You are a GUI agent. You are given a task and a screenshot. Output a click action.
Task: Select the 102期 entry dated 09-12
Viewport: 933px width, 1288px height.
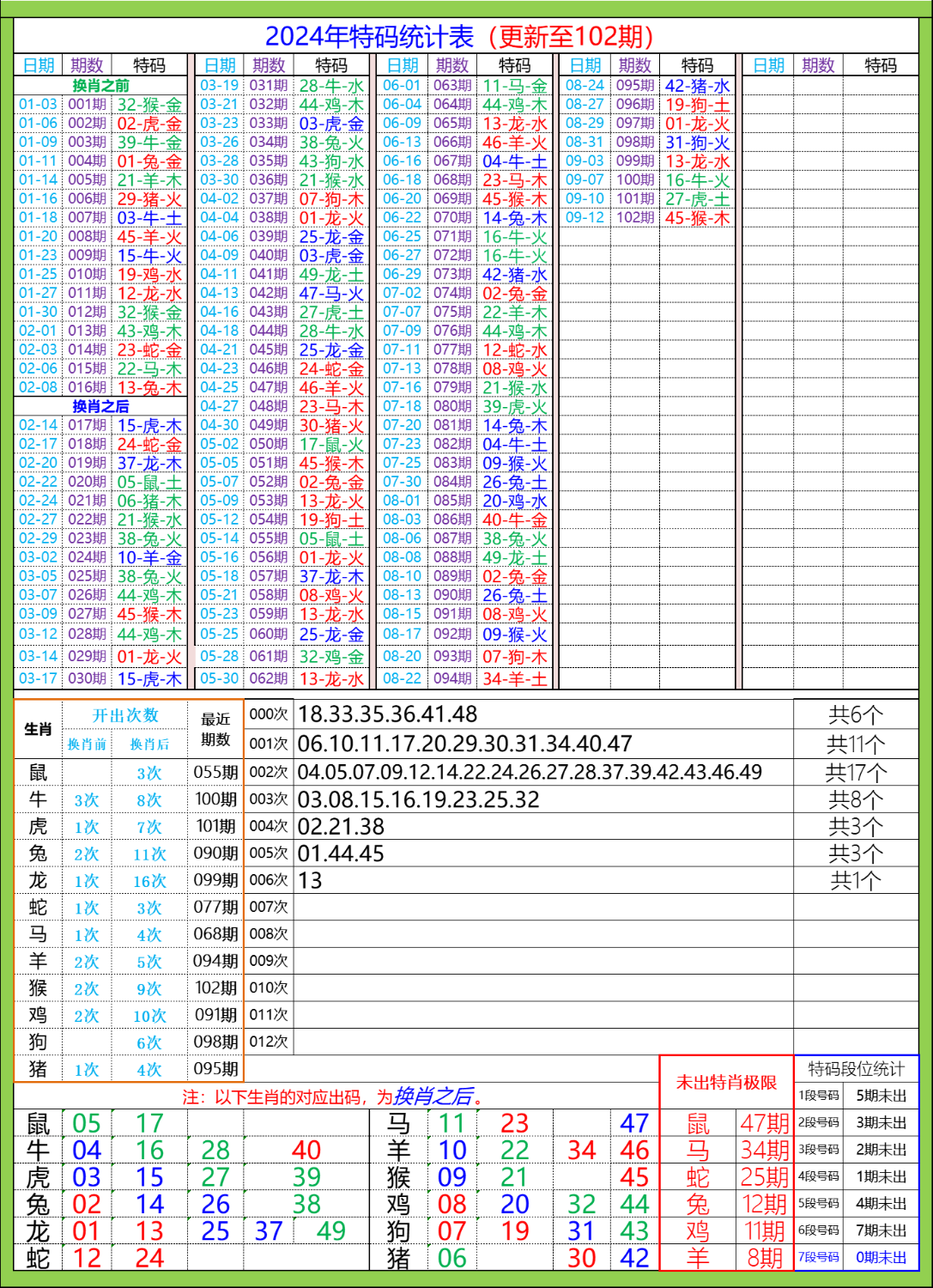click(634, 217)
